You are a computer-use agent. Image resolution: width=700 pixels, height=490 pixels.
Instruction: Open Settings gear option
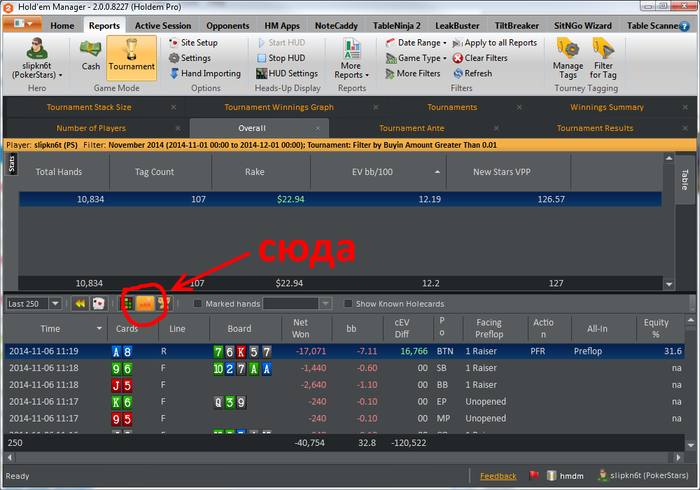point(190,58)
